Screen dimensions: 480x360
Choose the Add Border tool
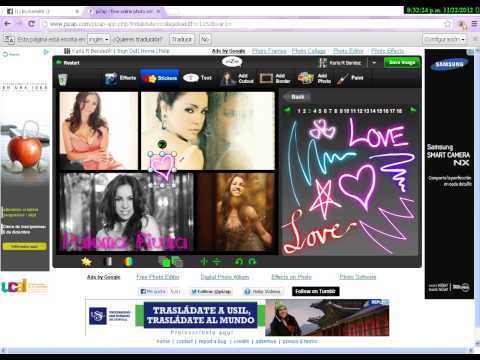click(275, 78)
